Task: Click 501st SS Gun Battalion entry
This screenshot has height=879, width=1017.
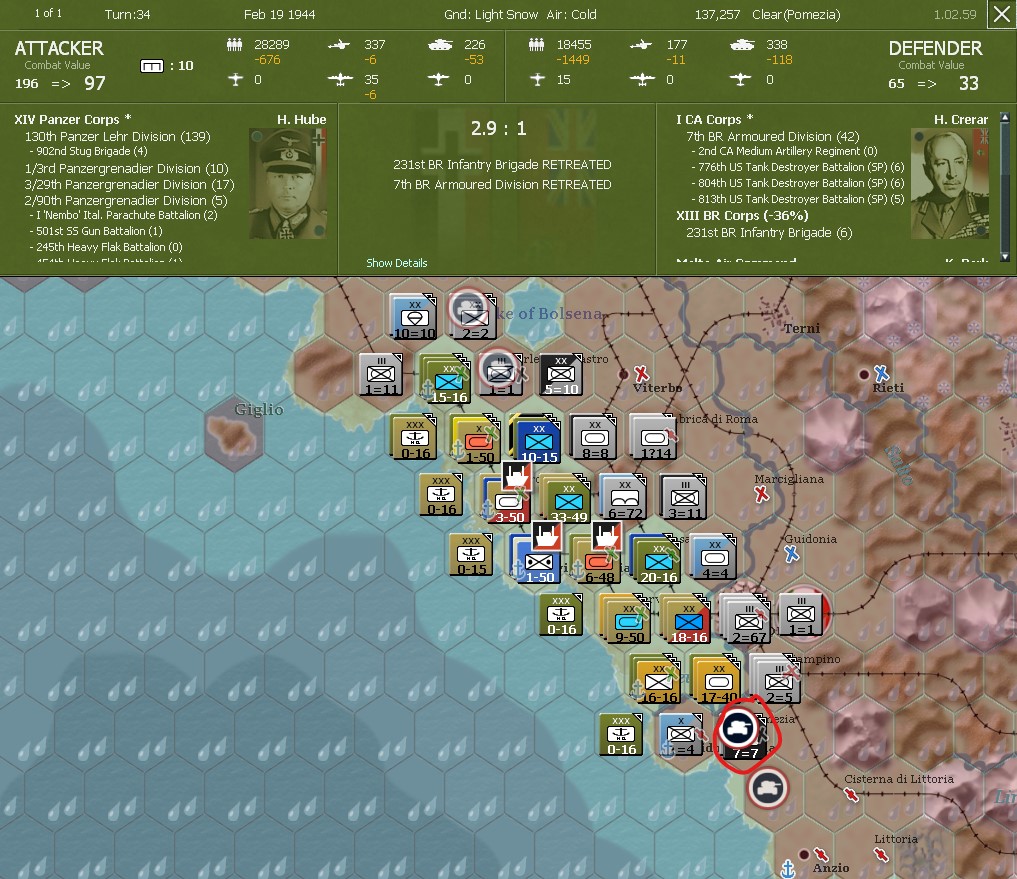Action: click(96, 231)
